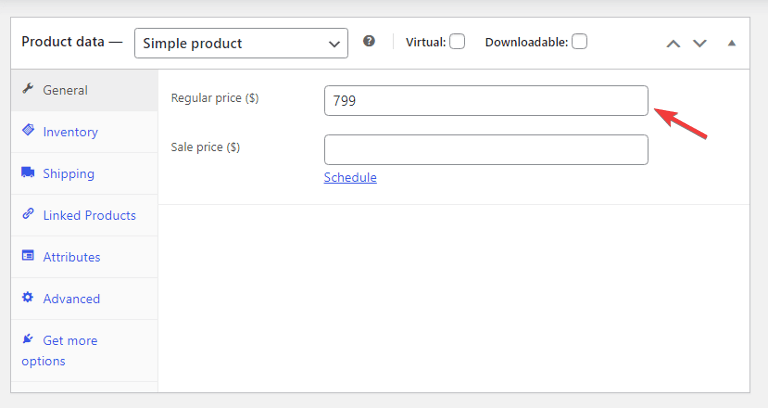Click the Linked Products chain icon
This screenshot has height=408, width=768.
click(x=28, y=214)
